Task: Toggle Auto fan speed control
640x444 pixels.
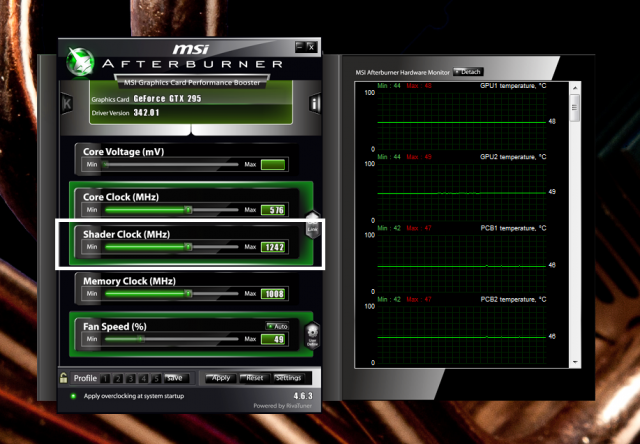Action: coord(277,326)
